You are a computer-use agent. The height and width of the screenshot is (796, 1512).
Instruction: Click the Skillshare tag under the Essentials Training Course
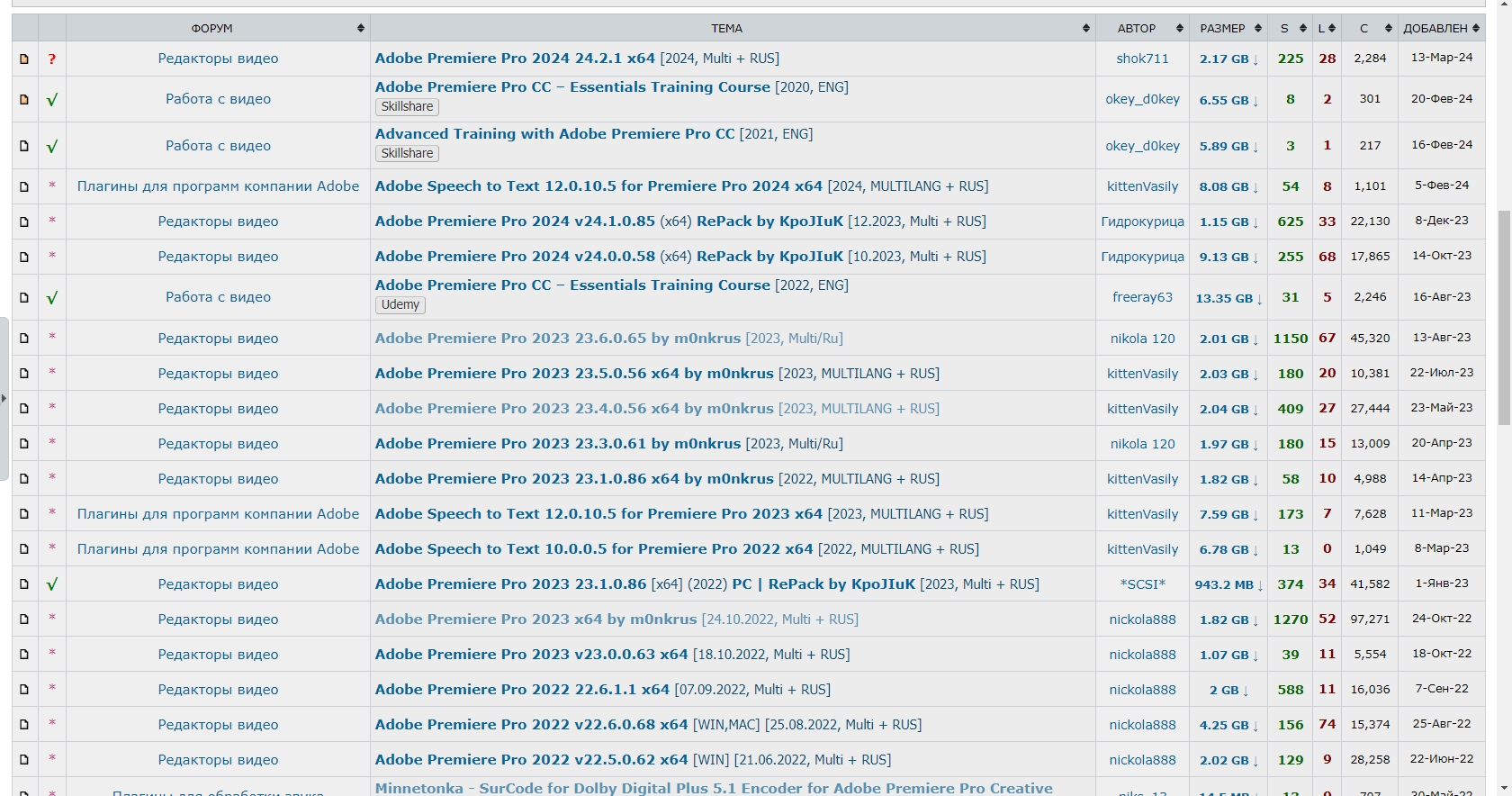[407, 106]
